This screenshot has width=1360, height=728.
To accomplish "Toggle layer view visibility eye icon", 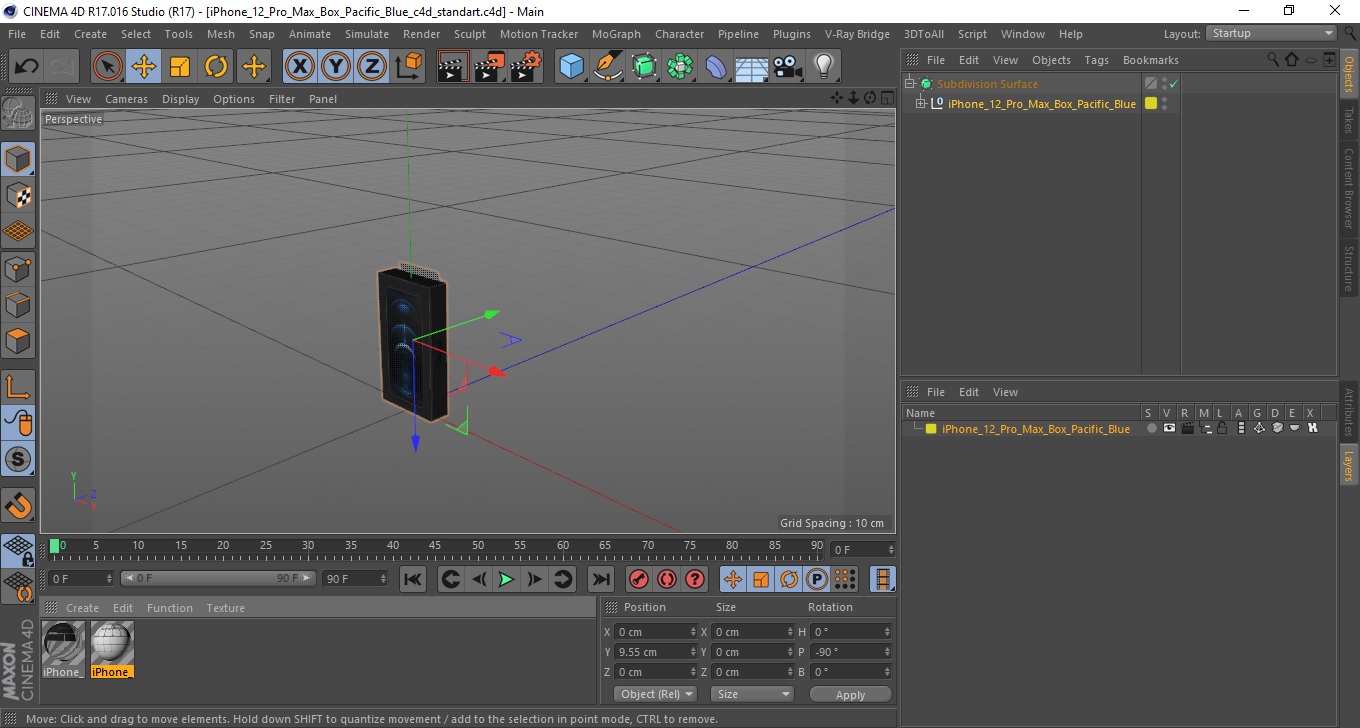I will click(x=1168, y=428).
